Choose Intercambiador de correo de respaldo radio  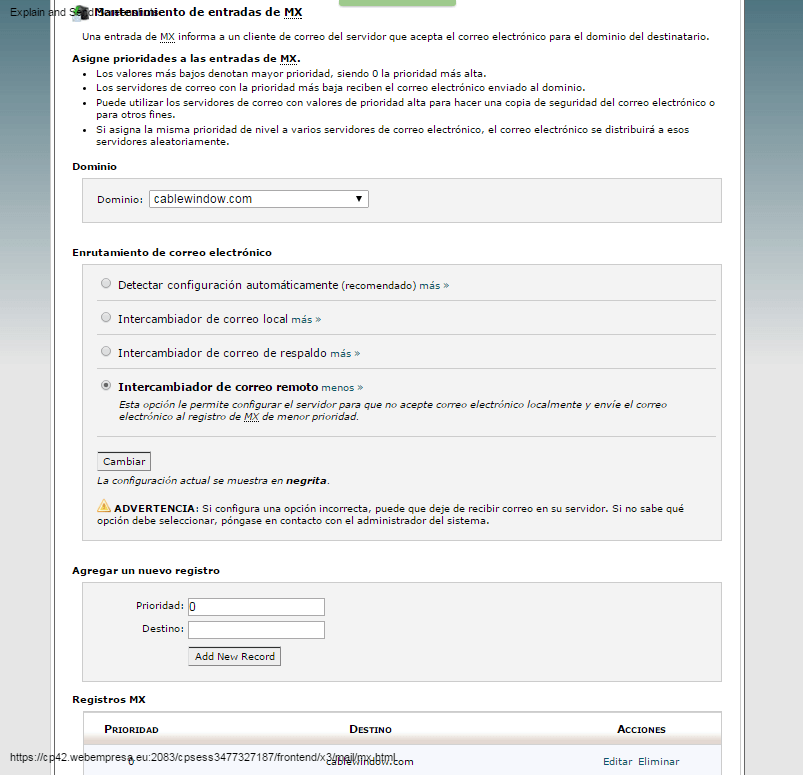coord(106,351)
